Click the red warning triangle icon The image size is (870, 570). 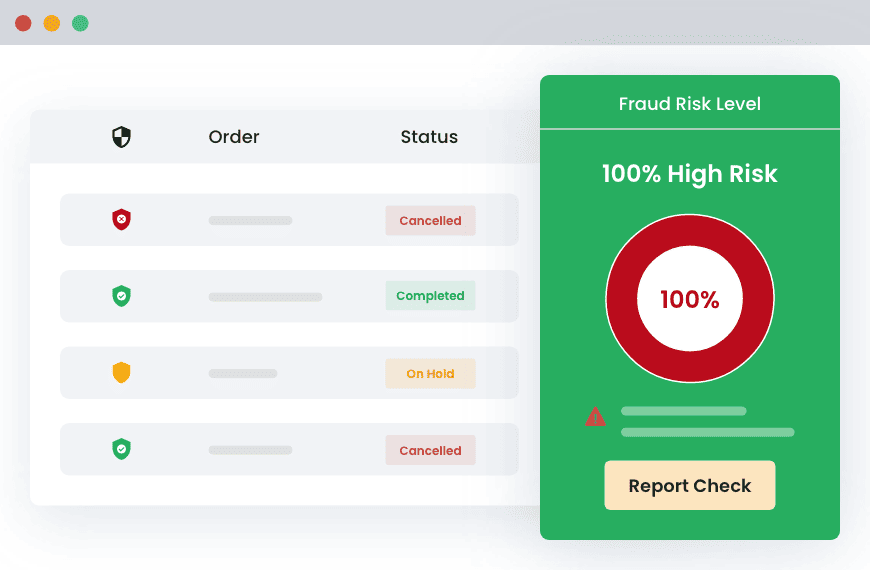[x=595, y=417]
